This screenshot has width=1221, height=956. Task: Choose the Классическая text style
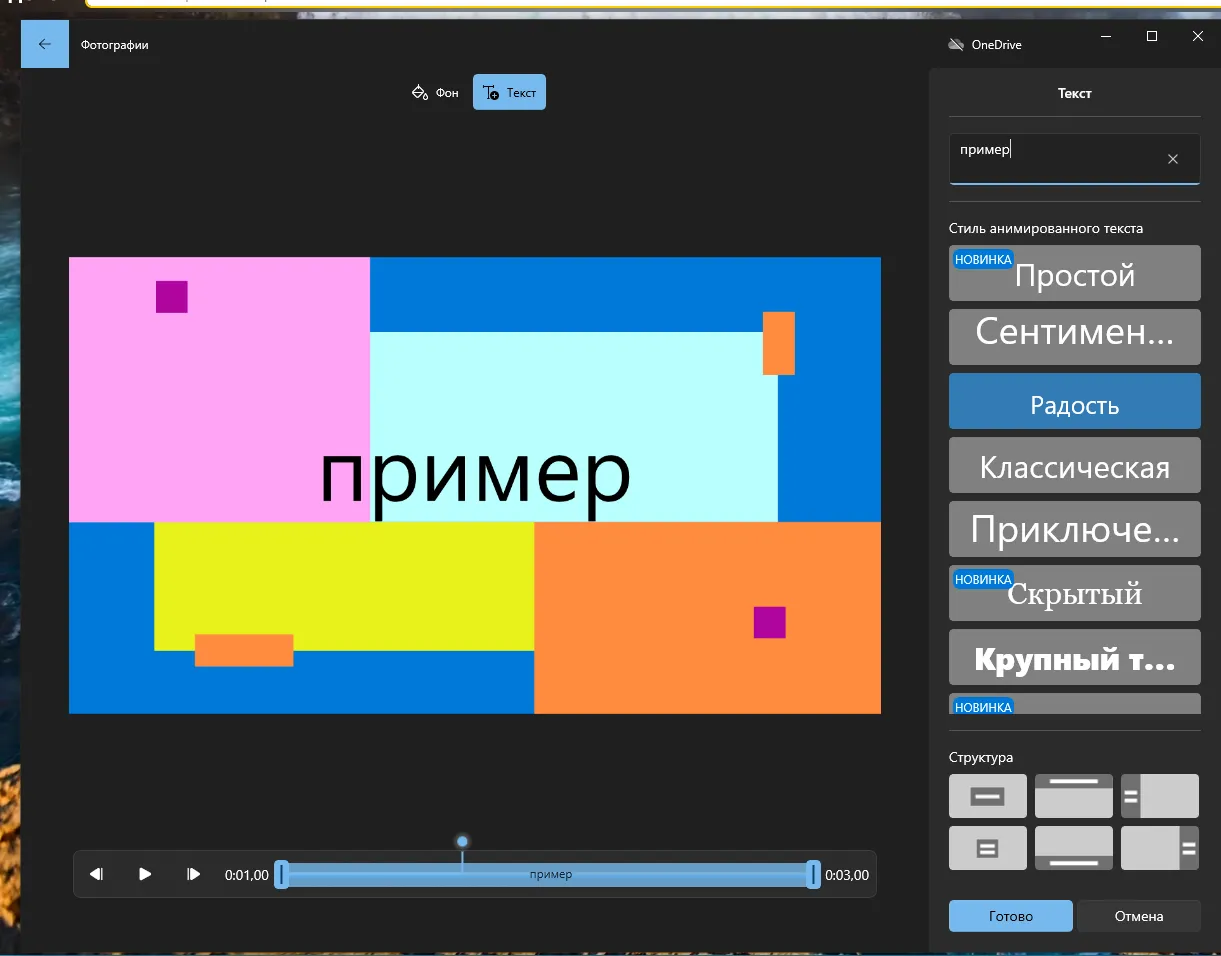pyautogui.click(x=1074, y=466)
